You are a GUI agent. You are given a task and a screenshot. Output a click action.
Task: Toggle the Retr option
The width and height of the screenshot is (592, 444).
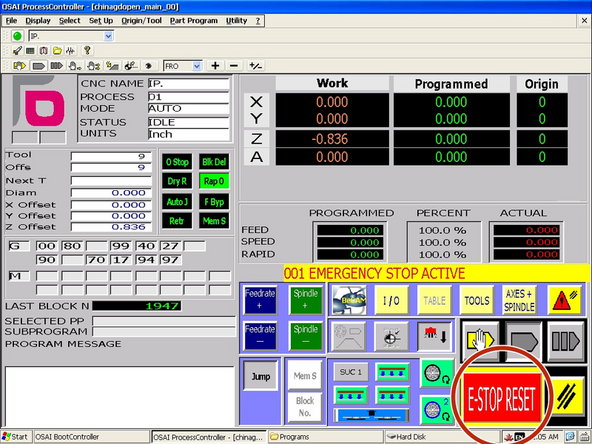[177, 221]
